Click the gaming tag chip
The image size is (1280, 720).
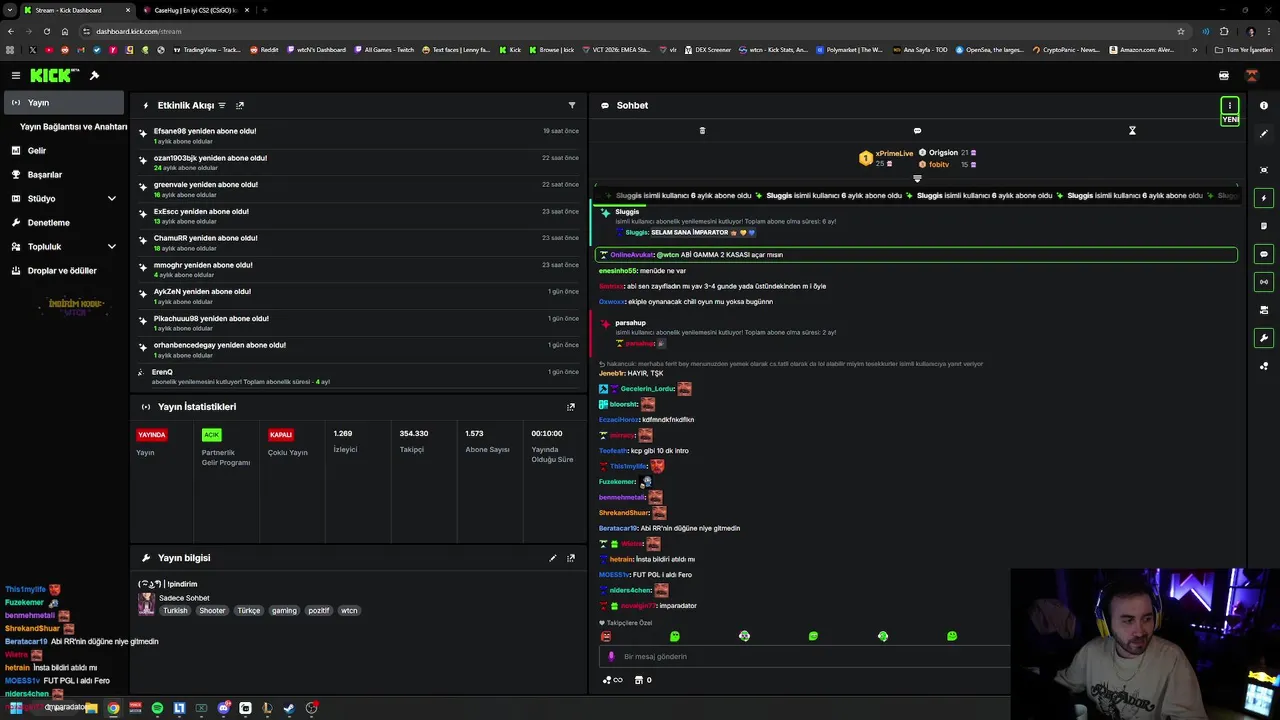(x=284, y=610)
